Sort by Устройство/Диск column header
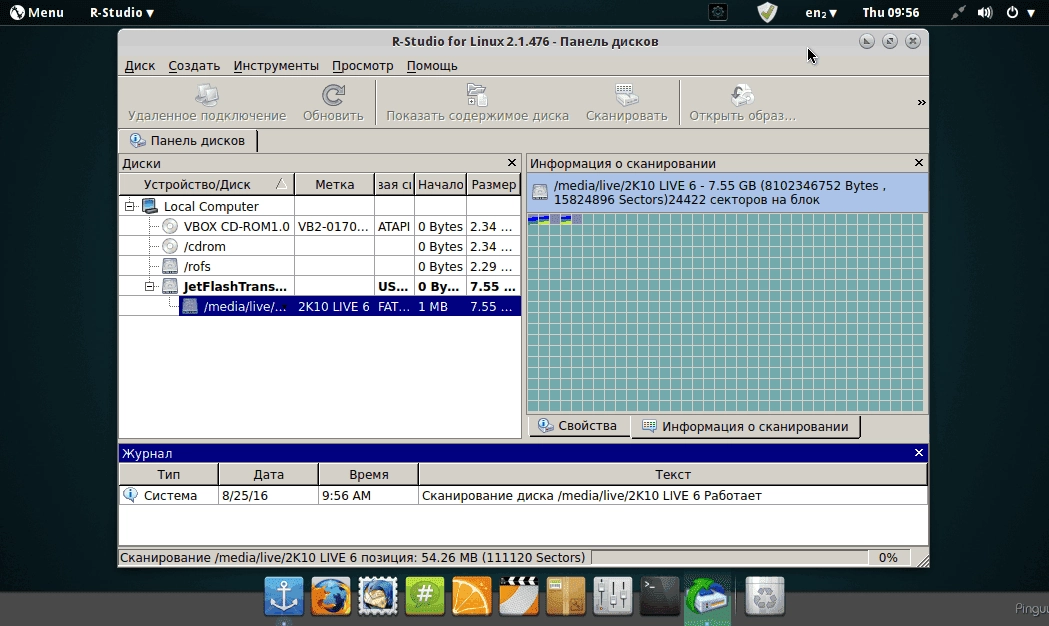The height and width of the screenshot is (626, 1049). 207,184
